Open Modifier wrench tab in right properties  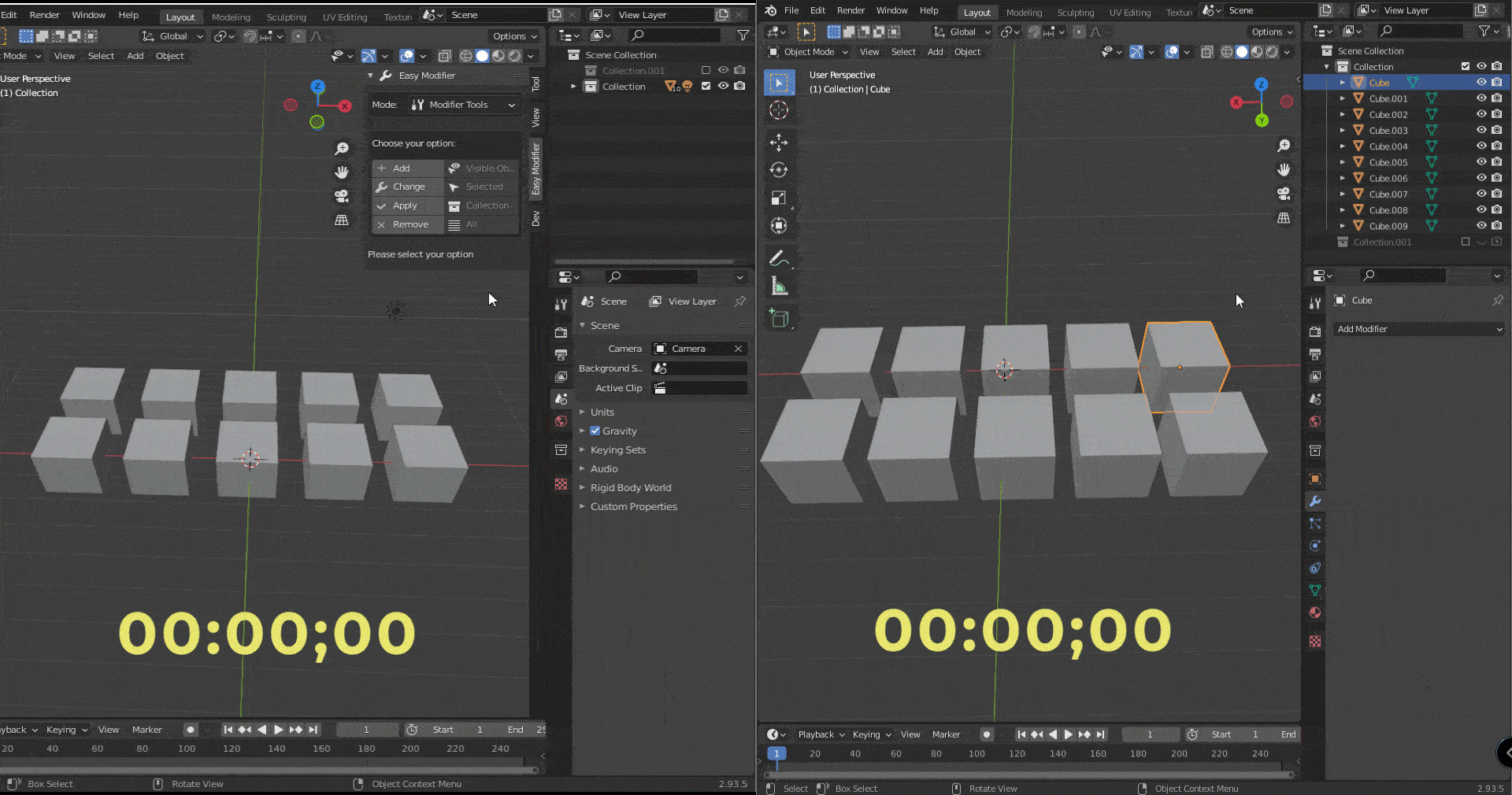pyautogui.click(x=1314, y=501)
